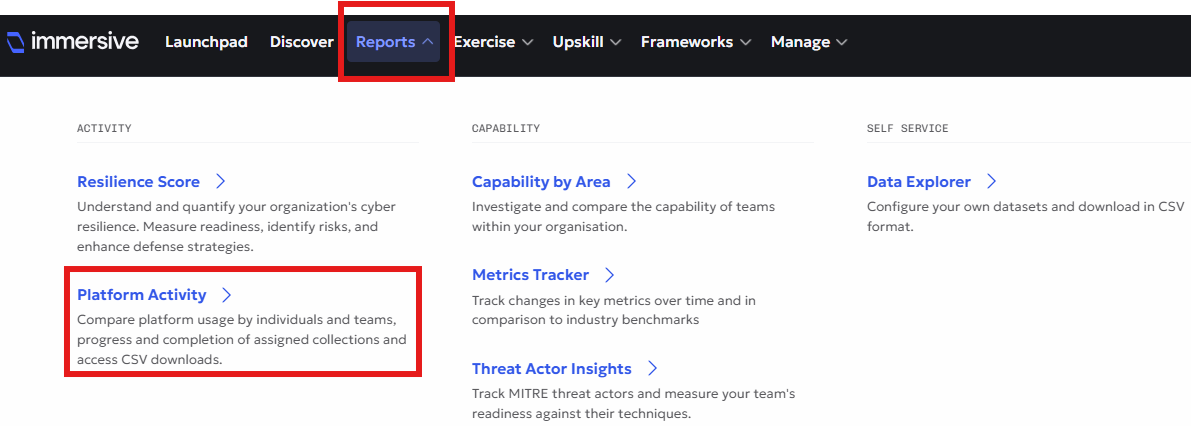
Task: Click arrow beside Threat Actor Insights
Action: click(x=652, y=369)
